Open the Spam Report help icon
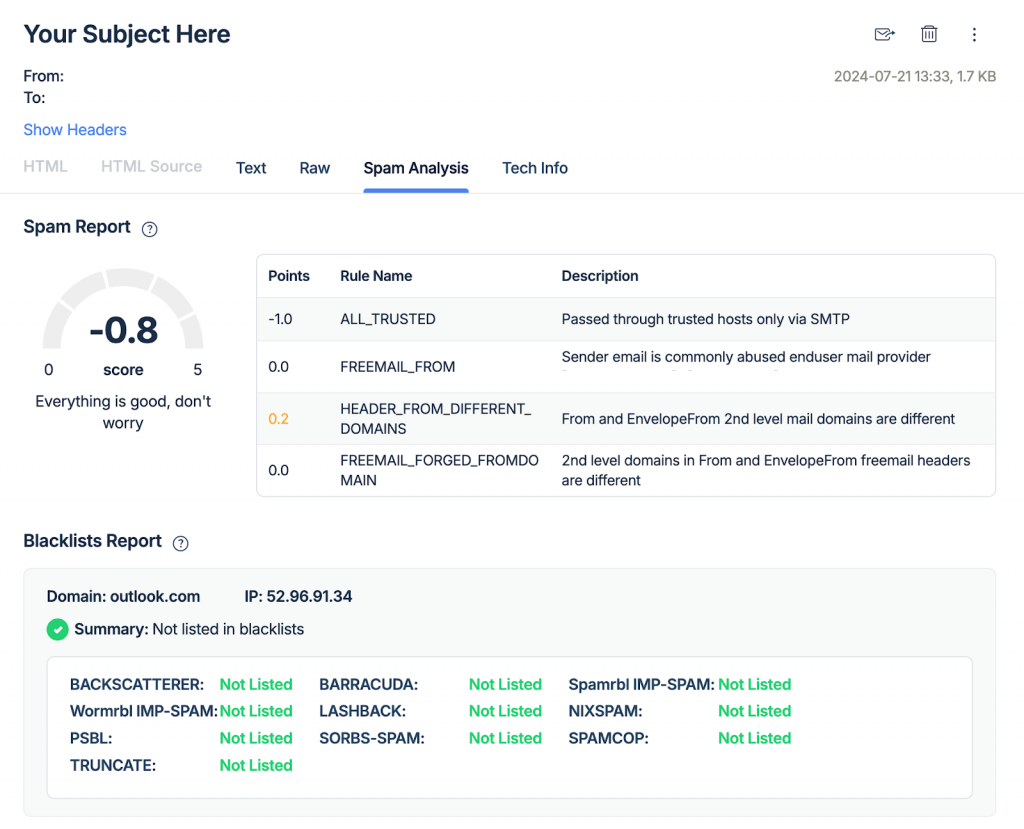This screenshot has width=1024, height=829. [149, 229]
